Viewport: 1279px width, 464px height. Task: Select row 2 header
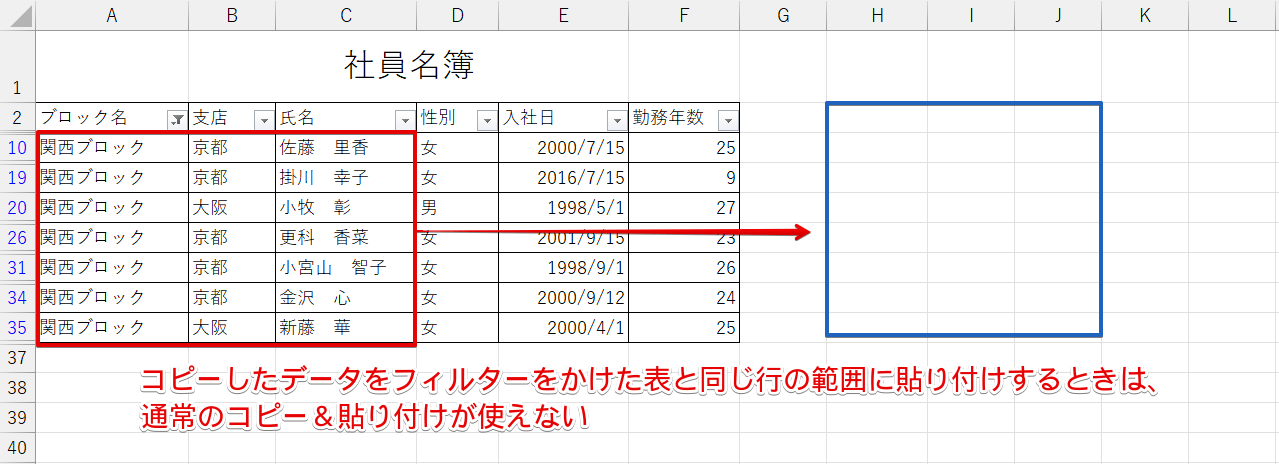coord(17,118)
